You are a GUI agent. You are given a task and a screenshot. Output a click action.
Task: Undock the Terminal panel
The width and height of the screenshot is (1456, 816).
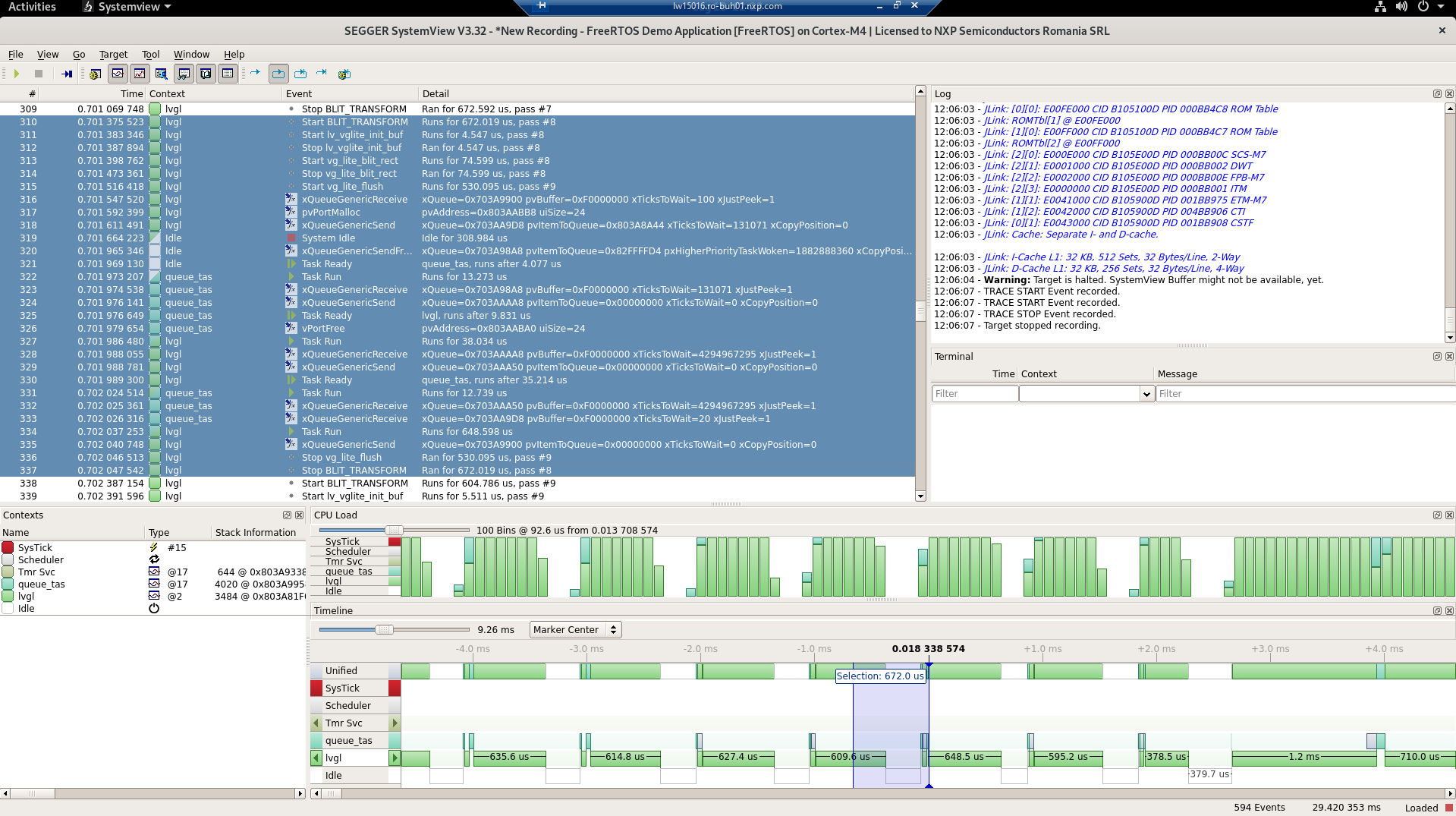[1436, 356]
